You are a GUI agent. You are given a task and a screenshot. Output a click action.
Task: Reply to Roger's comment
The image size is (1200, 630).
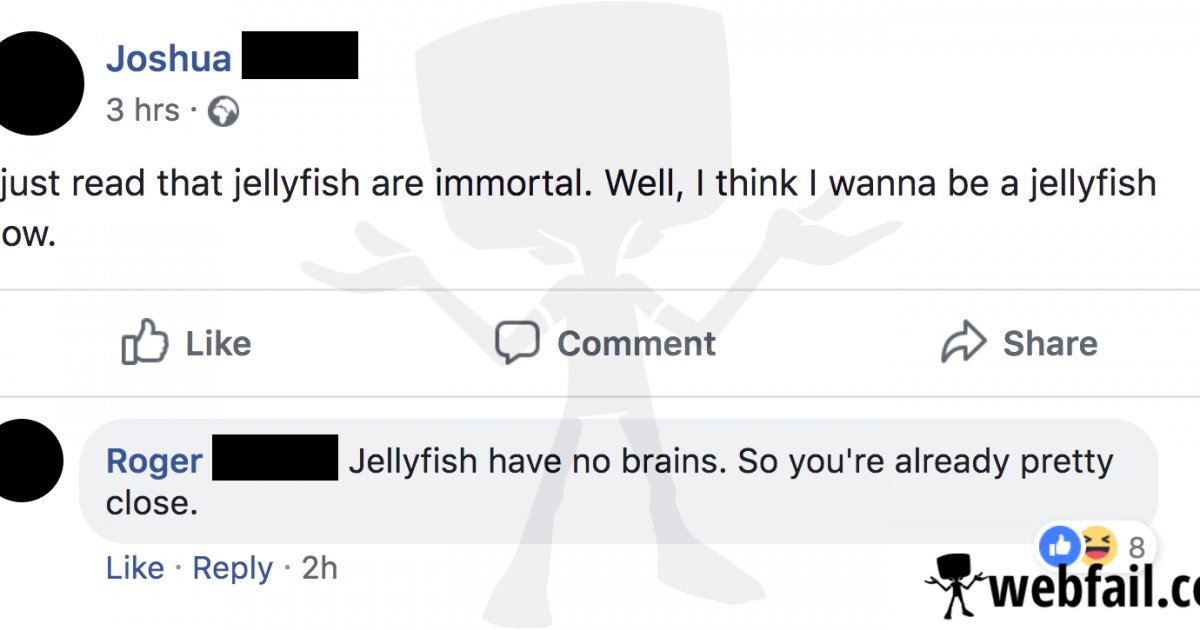pyautogui.click(x=232, y=569)
